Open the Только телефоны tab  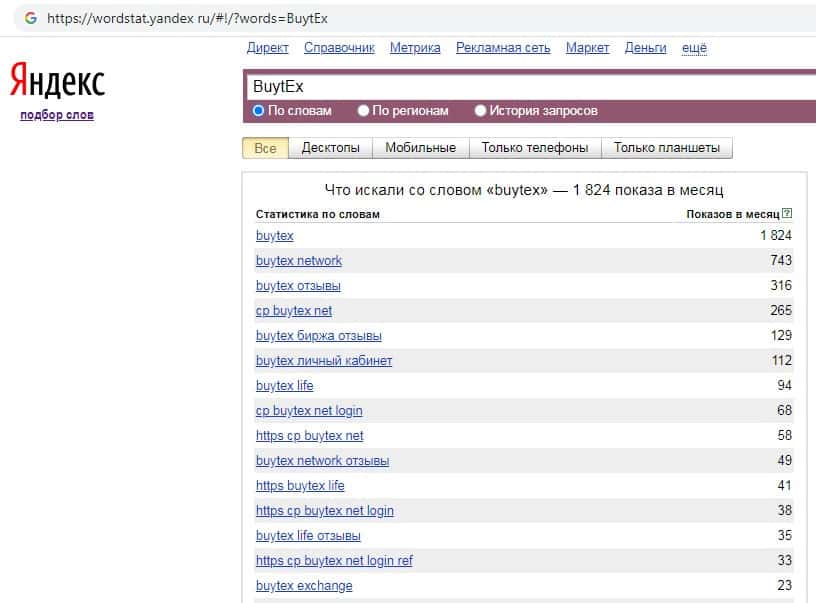[534, 148]
